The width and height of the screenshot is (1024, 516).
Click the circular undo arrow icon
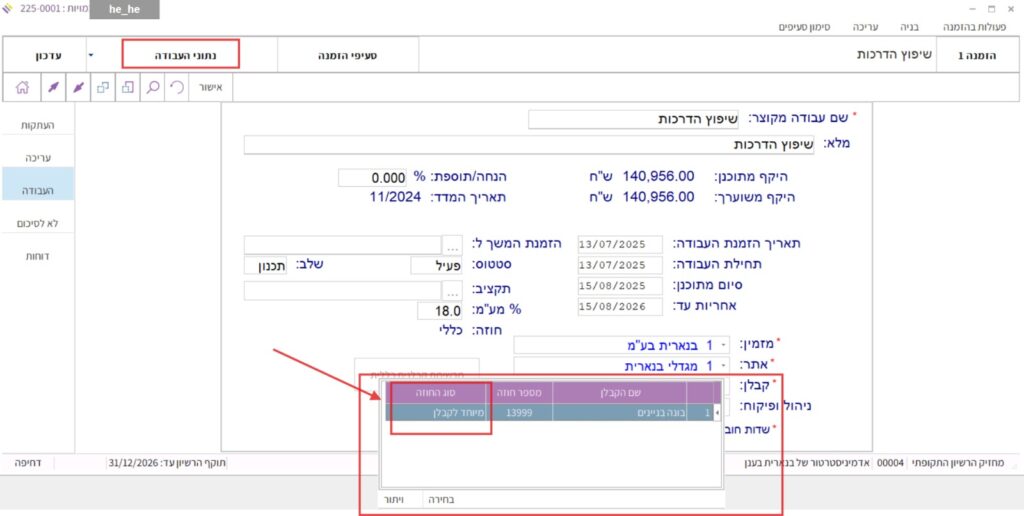point(178,88)
